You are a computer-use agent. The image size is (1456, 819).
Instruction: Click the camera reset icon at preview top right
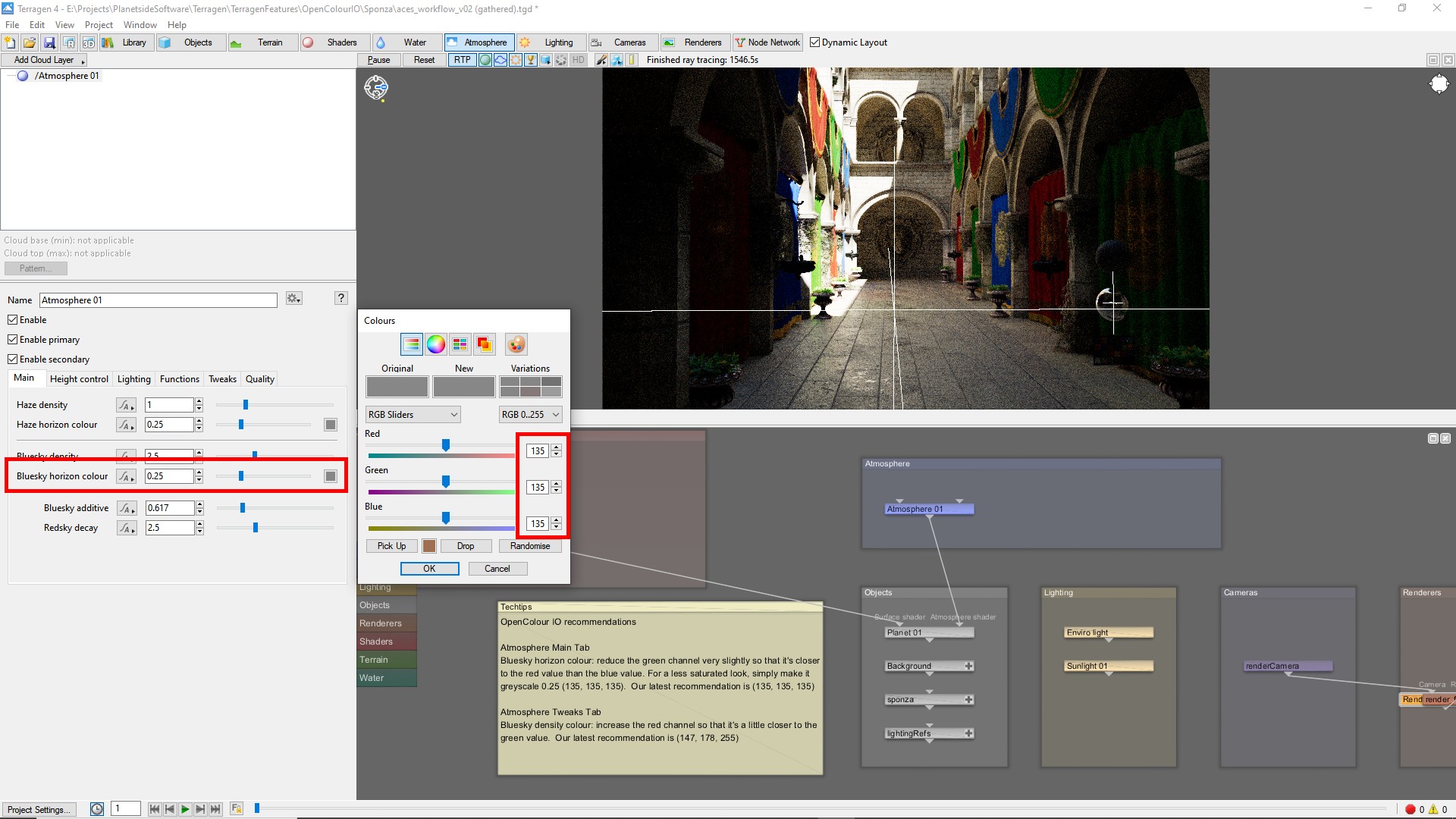click(x=1439, y=84)
